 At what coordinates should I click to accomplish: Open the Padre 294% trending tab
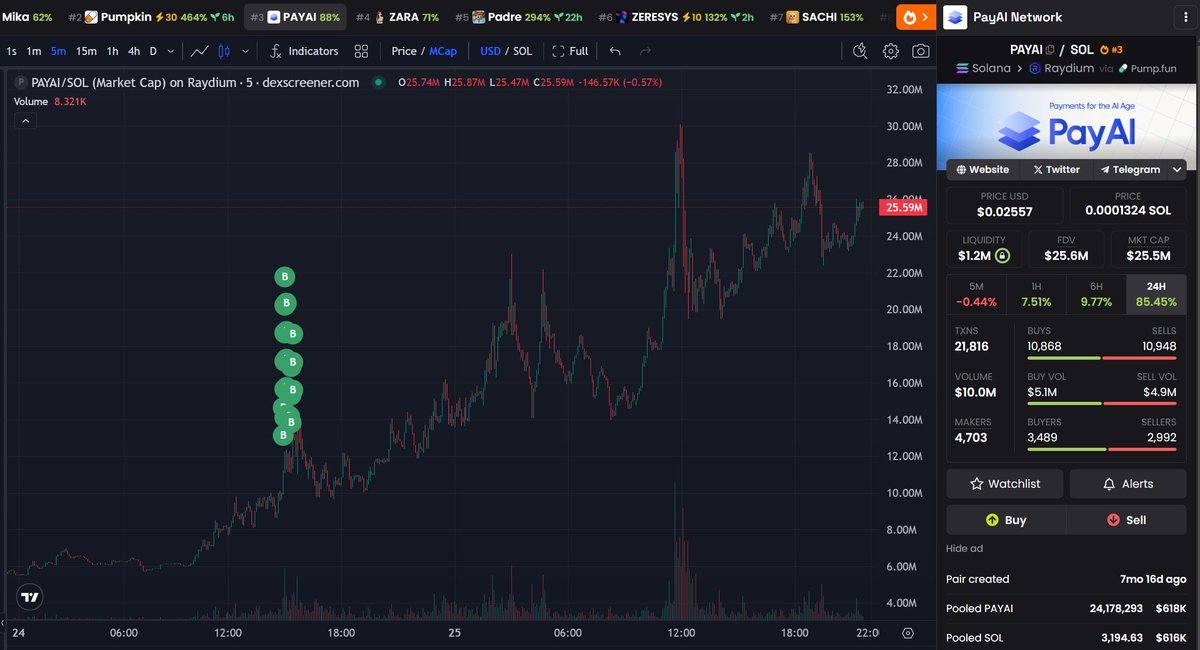518,17
